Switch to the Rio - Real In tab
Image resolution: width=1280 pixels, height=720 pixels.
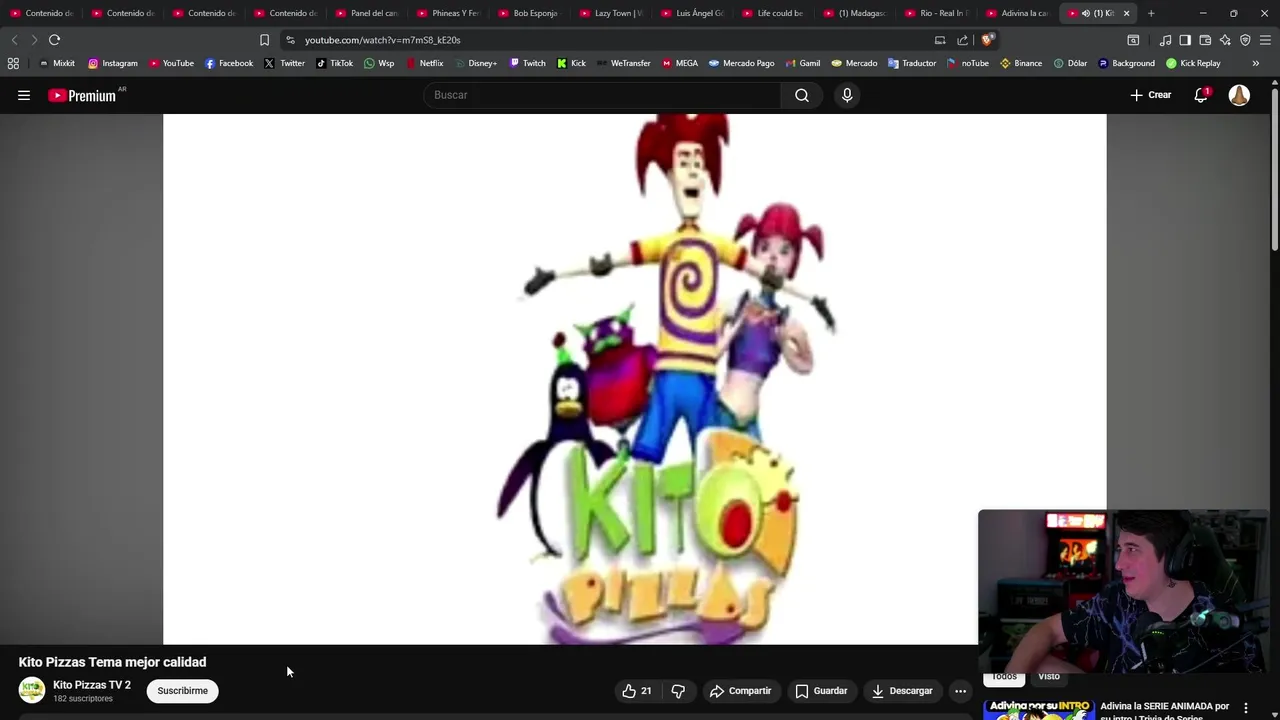pos(935,13)
